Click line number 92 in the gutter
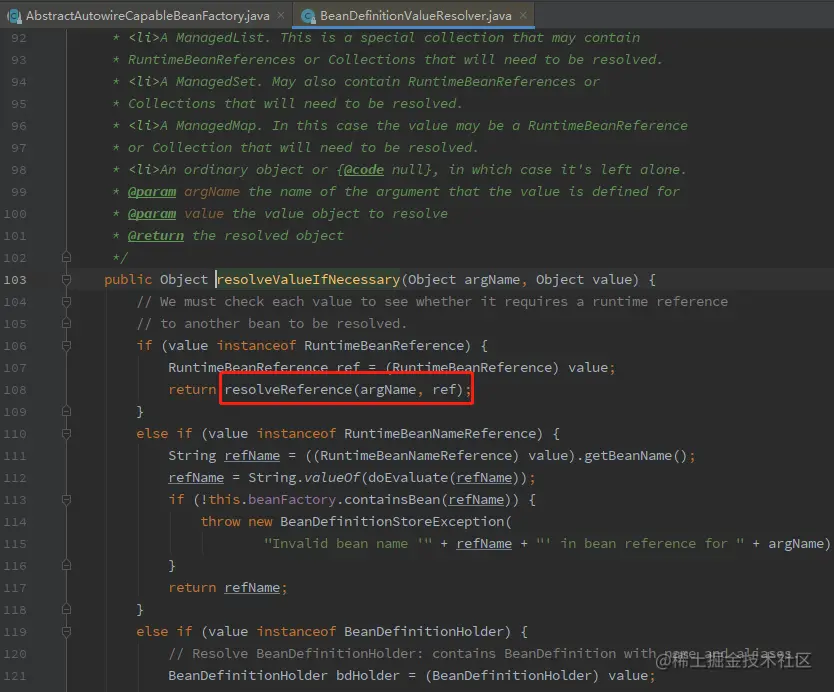Screen dimensions: 834x692 coord(19,38)
